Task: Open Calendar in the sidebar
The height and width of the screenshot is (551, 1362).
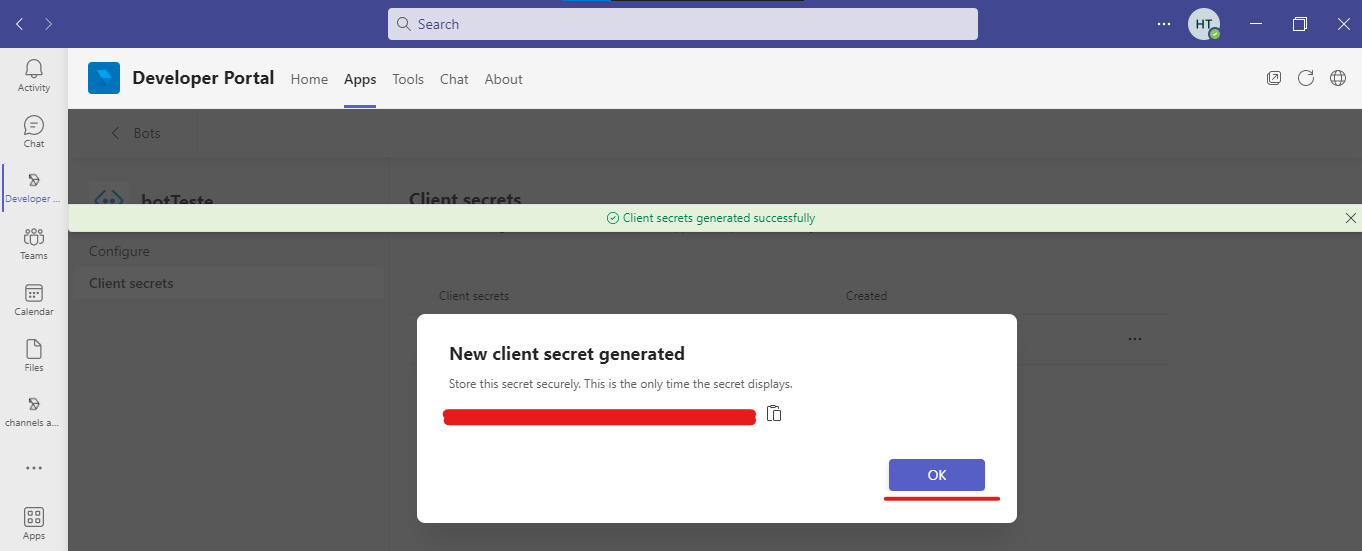Action: pos(34,299)
